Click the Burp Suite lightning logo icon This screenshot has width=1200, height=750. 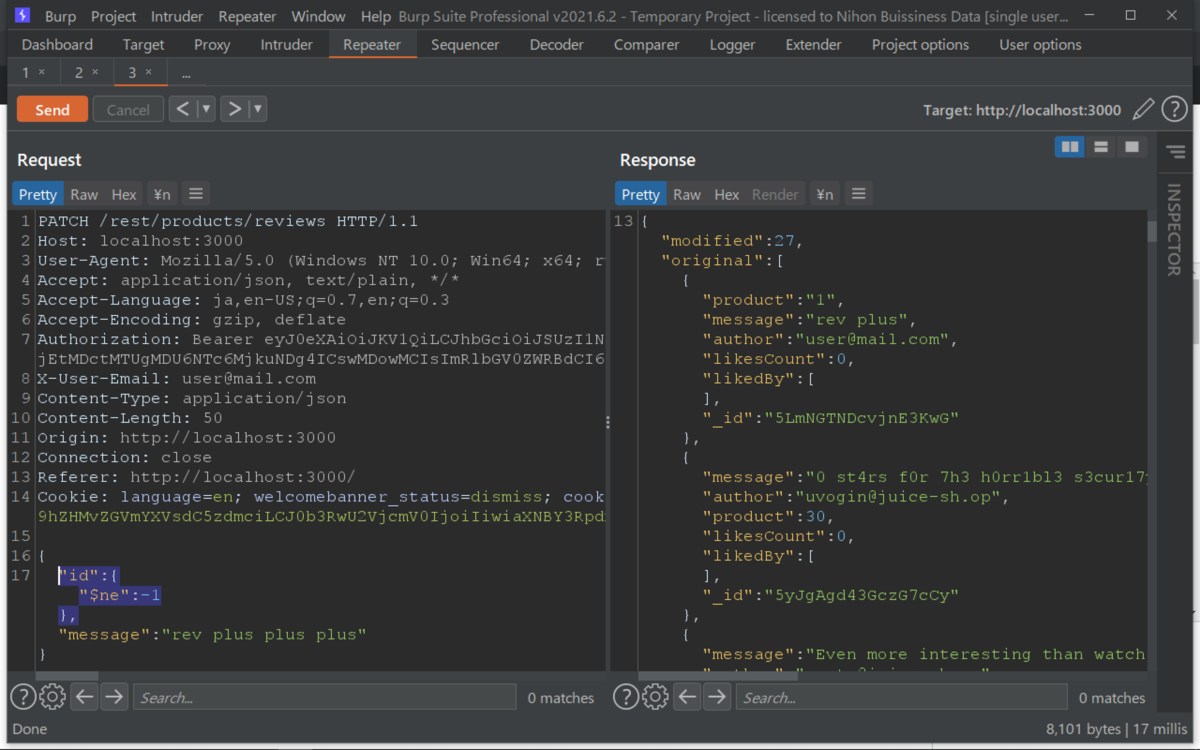pos(23,16)
